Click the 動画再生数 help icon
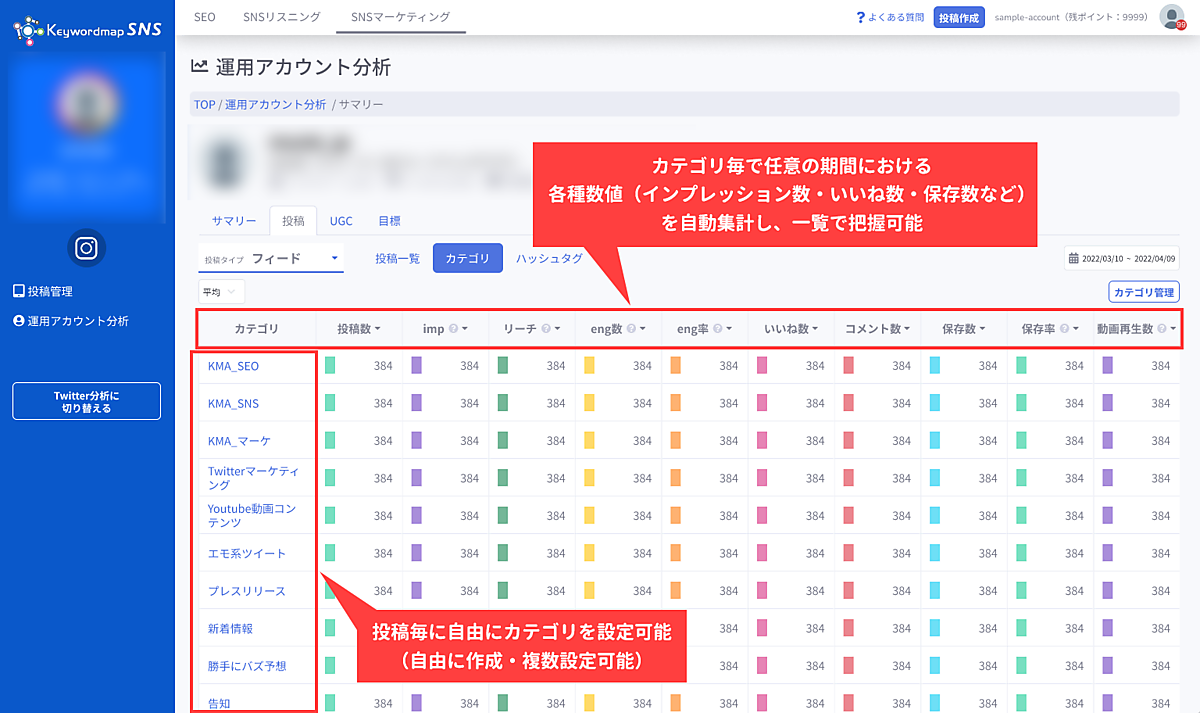This screenshot has width=1200, height=713. [x=1161, y=329]
